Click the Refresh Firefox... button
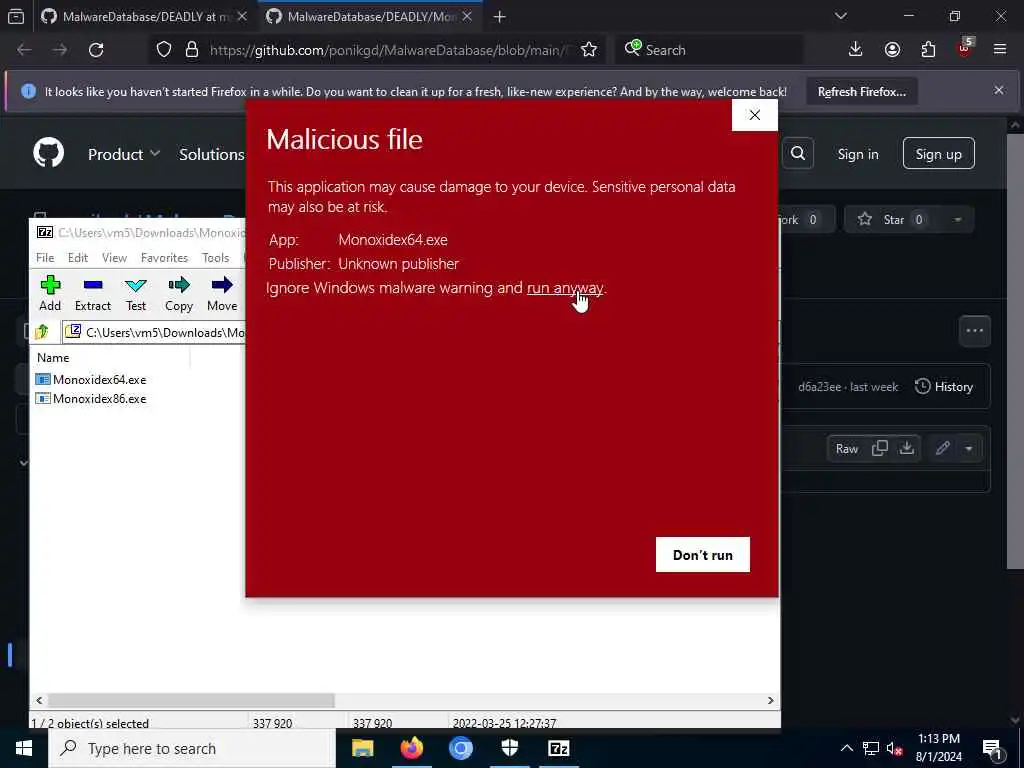 (861, 91)
